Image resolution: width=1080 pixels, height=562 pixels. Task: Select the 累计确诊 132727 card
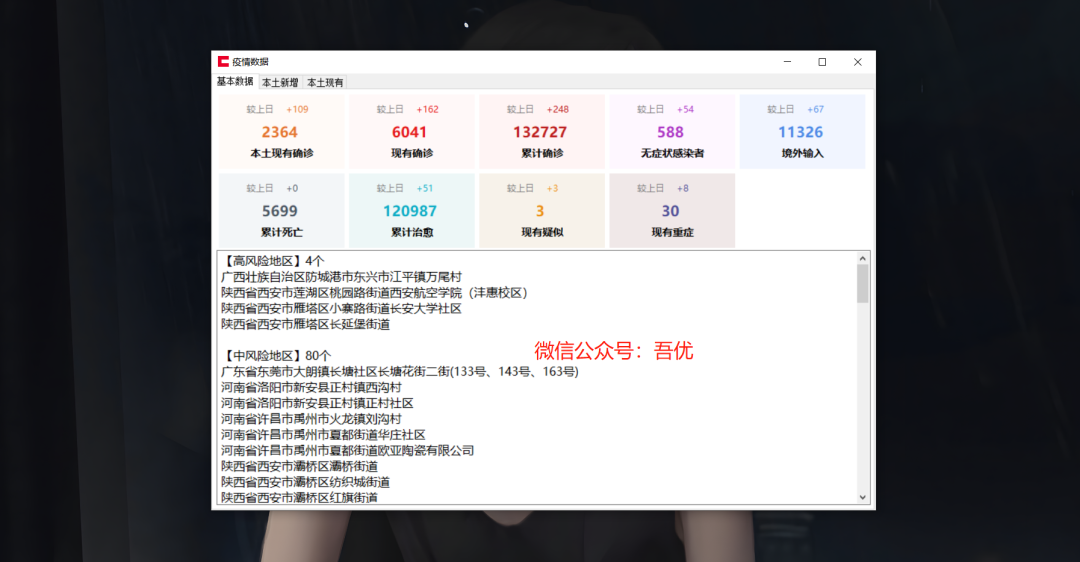[541, 132]
